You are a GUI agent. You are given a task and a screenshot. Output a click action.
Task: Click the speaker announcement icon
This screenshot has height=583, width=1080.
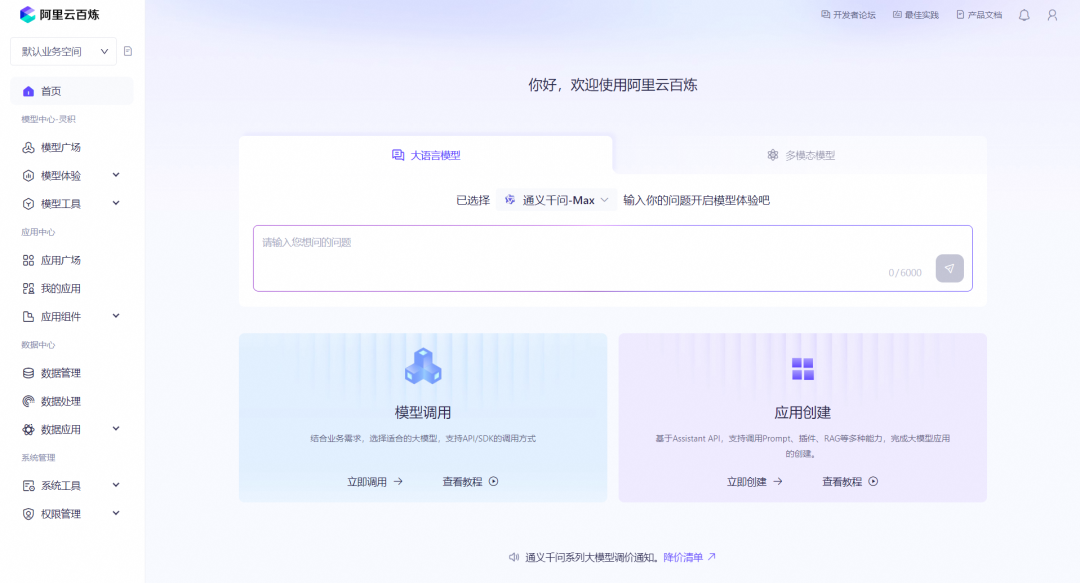514,558
